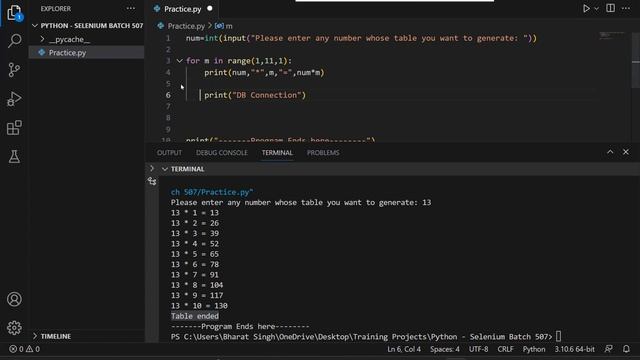Image resolution: width=640 pixels, height=360 pixels.
Task: Select language mode Python
Action: [x=534, y=349]
